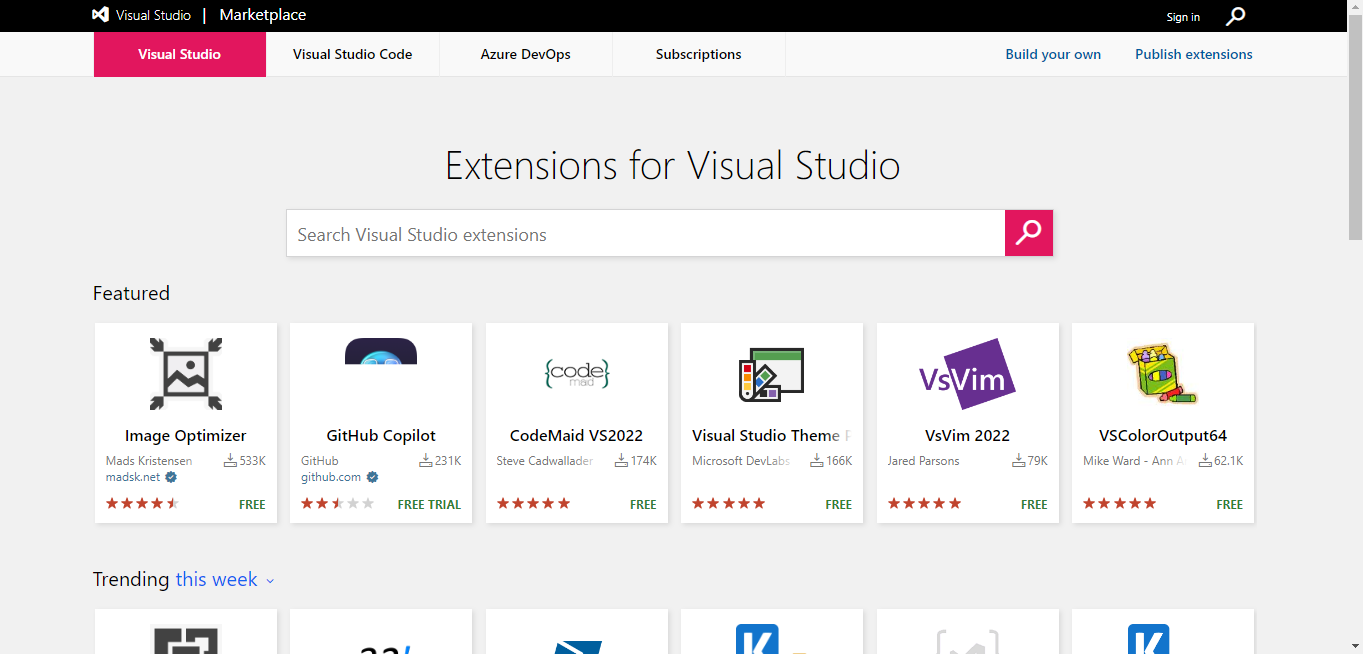This screenshot has height=654, width=1363.
Task: Click the FREE label on Visual Studio Theme
Action: pyautogui.click(x=839, y=505)
